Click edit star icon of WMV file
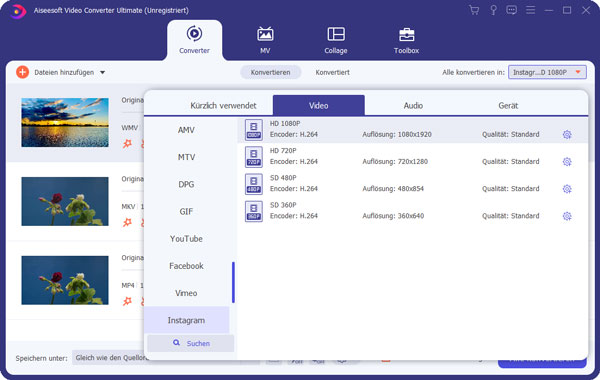This screenshot has width=600, height=380. coord(127,144)
